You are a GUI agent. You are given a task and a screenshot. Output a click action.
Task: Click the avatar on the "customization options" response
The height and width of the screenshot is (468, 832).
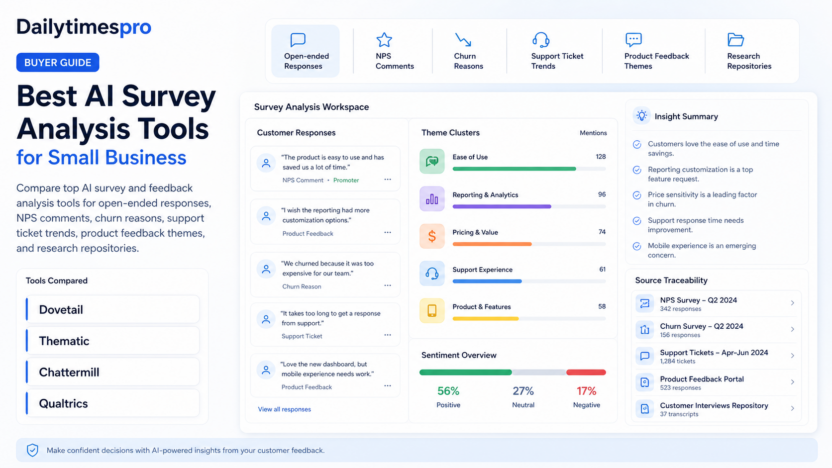tap(266, 216)
